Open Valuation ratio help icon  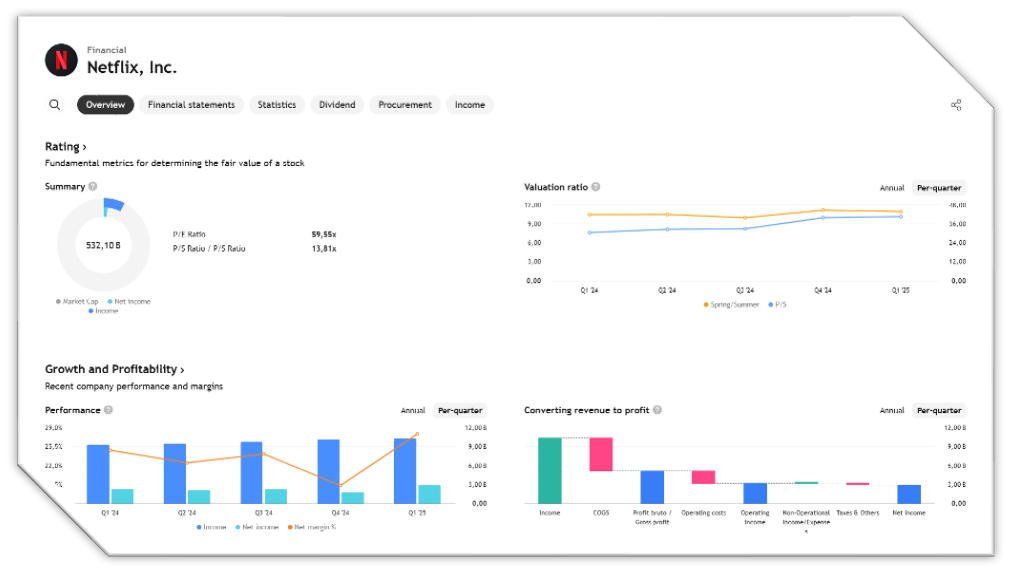(596, 187)
